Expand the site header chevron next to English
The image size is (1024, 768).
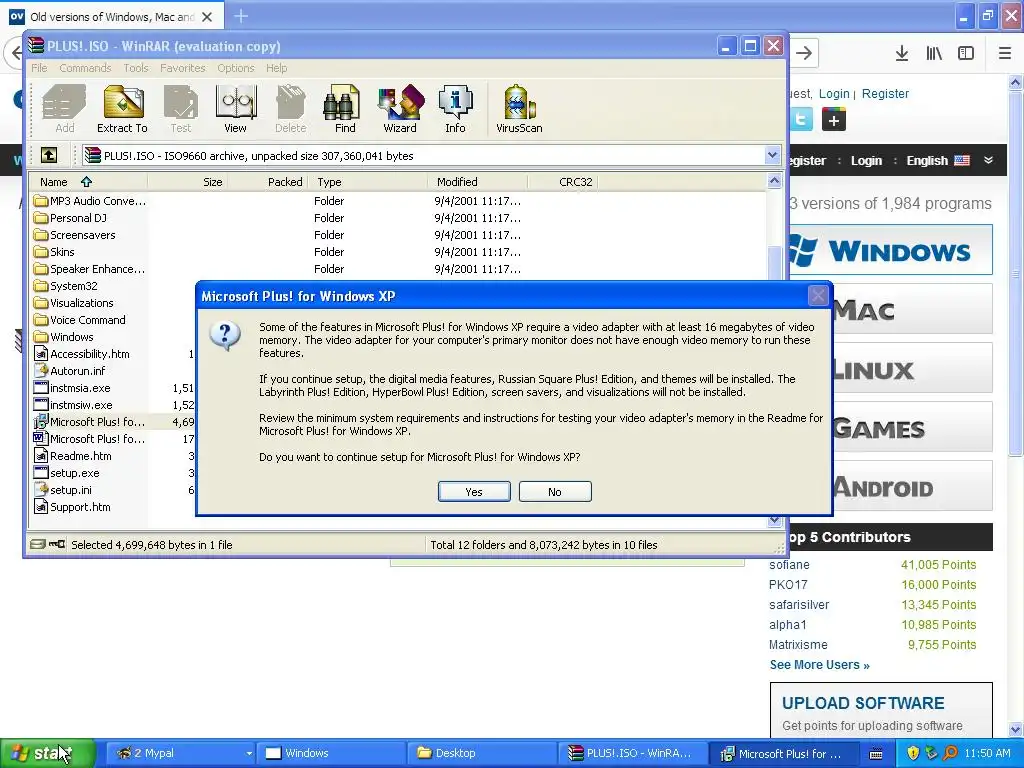988,160
